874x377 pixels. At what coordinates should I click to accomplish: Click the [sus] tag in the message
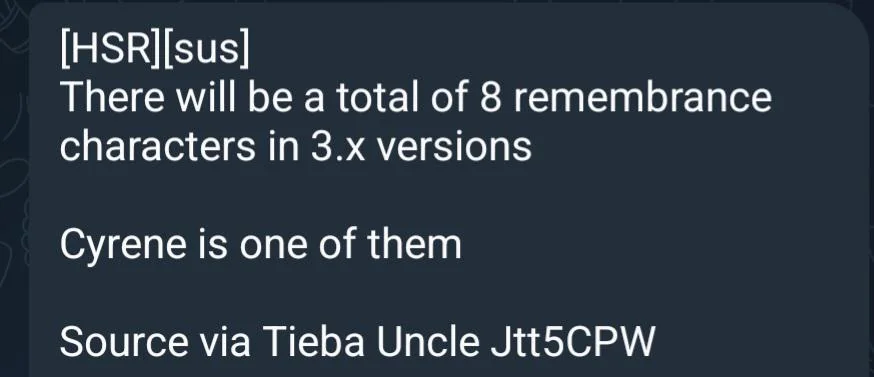click(207, 50)
